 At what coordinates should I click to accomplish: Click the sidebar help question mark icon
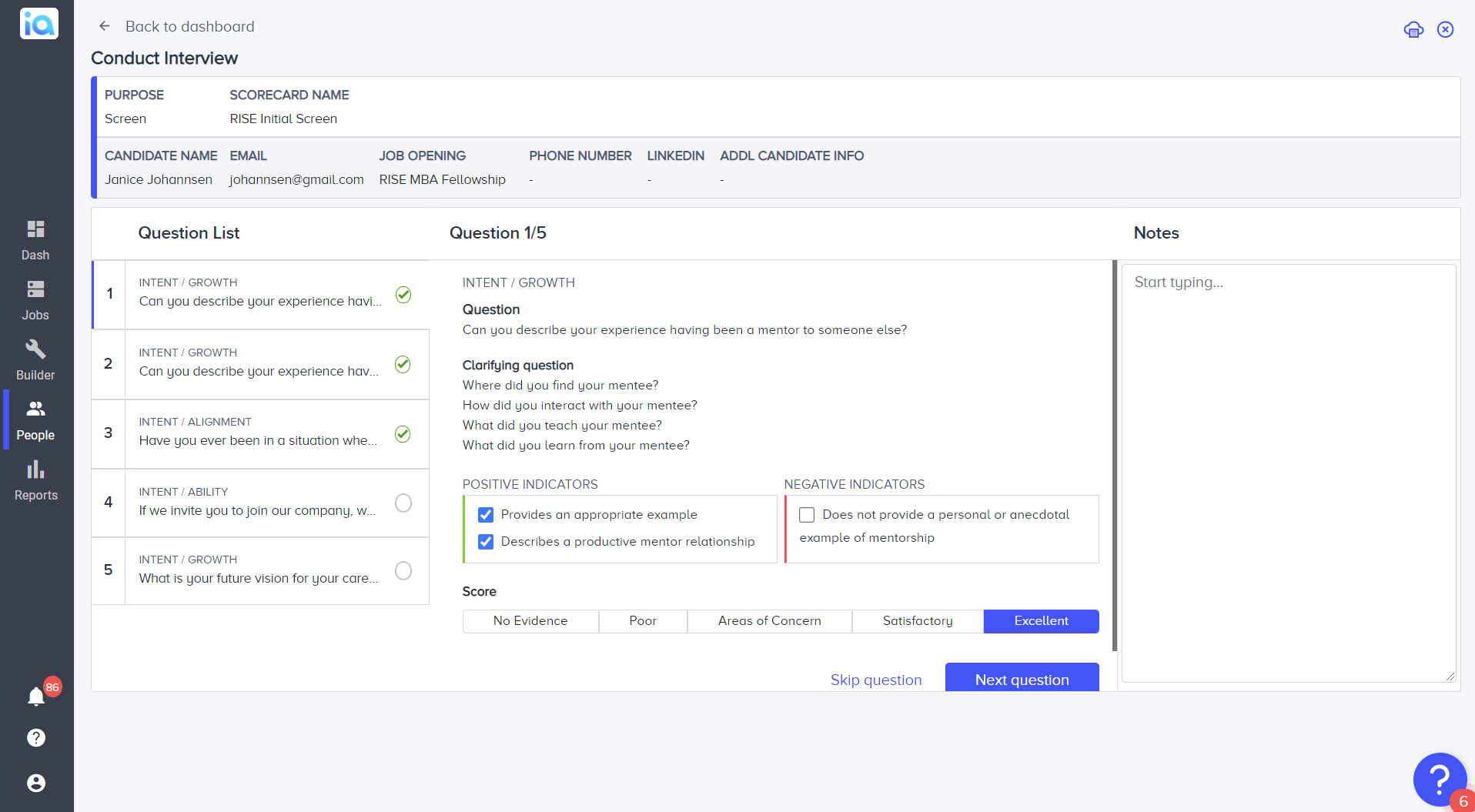coord(36,737)
